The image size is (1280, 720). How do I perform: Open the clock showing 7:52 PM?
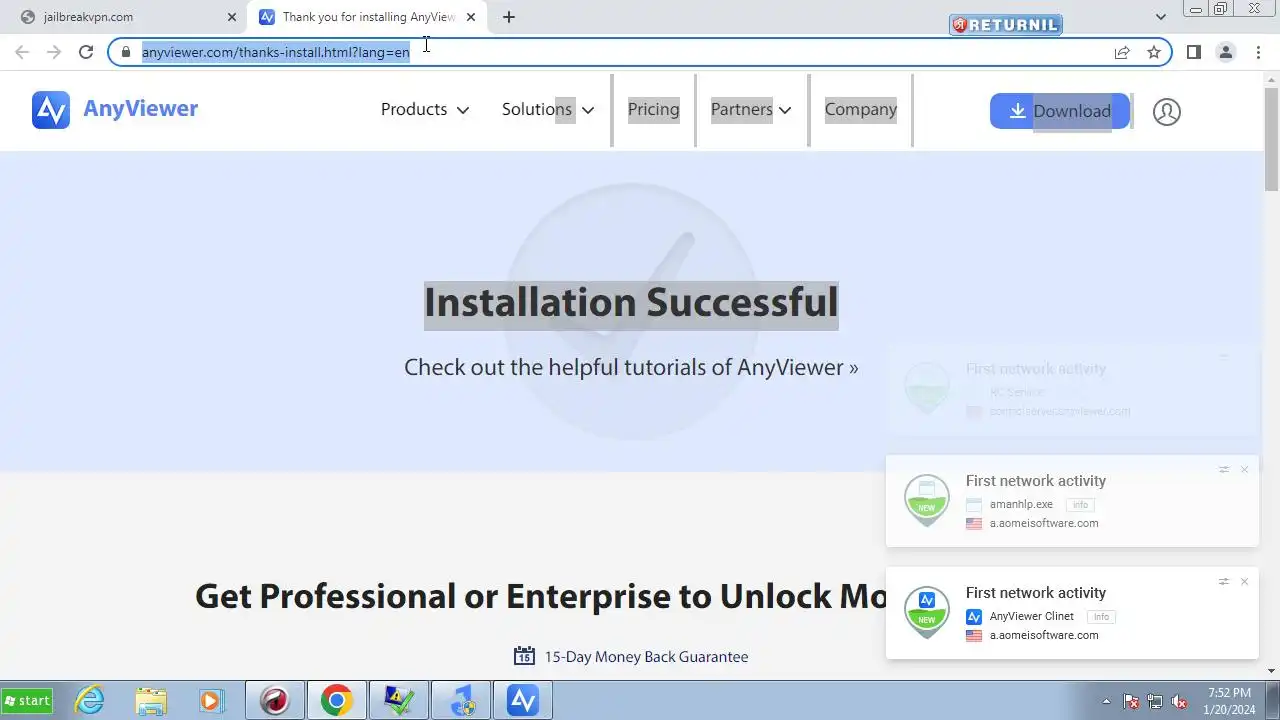[1230, 701]
